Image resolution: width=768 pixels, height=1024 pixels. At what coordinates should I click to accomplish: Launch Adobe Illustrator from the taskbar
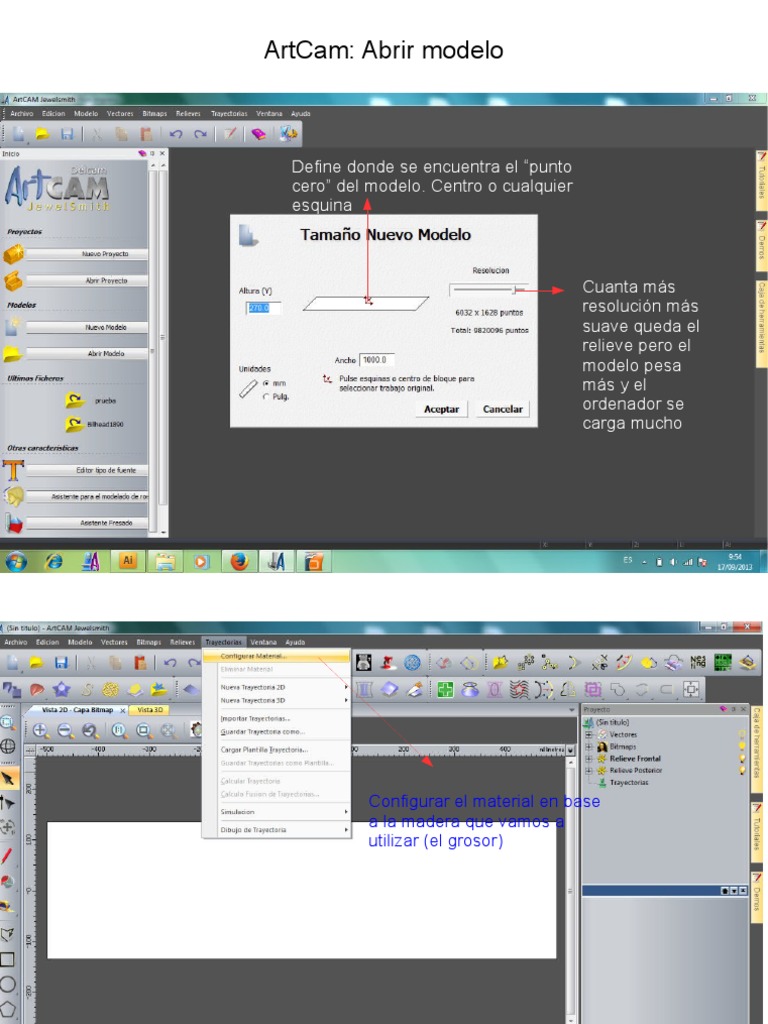127,561
